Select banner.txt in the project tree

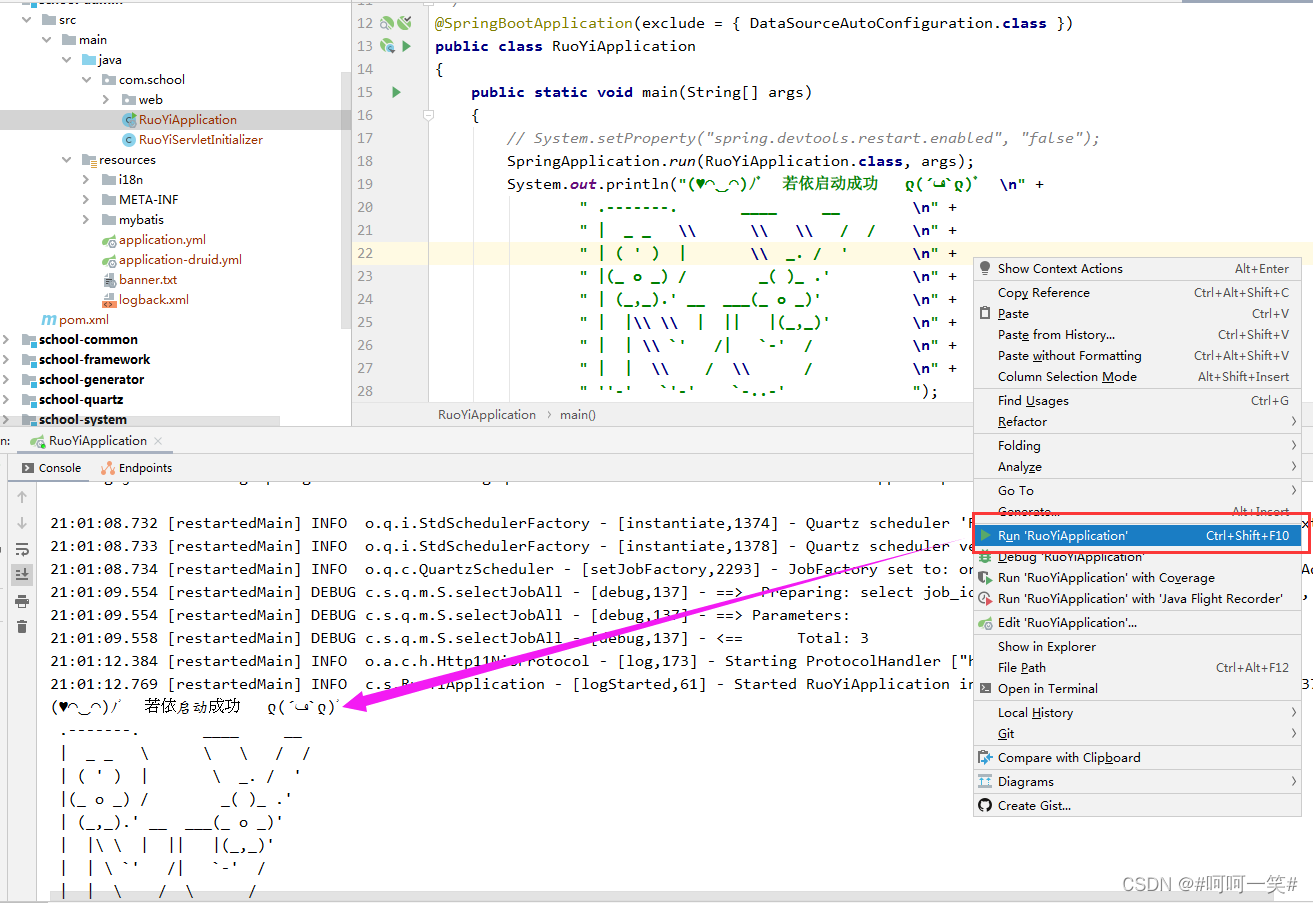[x=148, y=280]
